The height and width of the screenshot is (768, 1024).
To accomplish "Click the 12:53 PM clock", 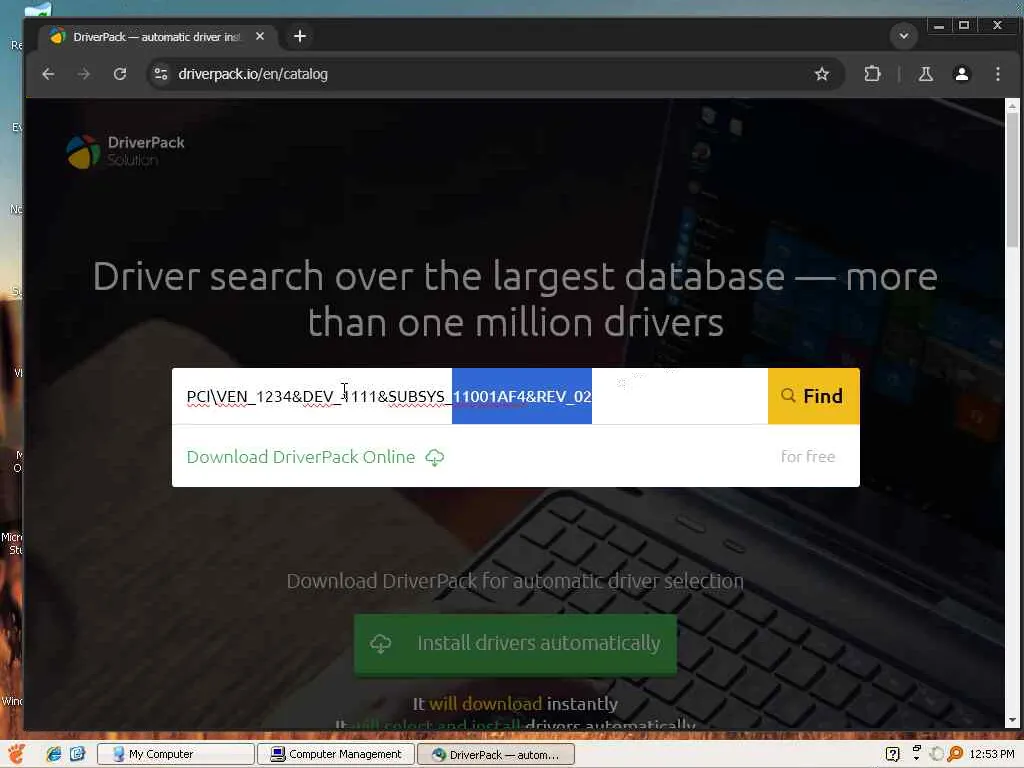I will (991, 754).
